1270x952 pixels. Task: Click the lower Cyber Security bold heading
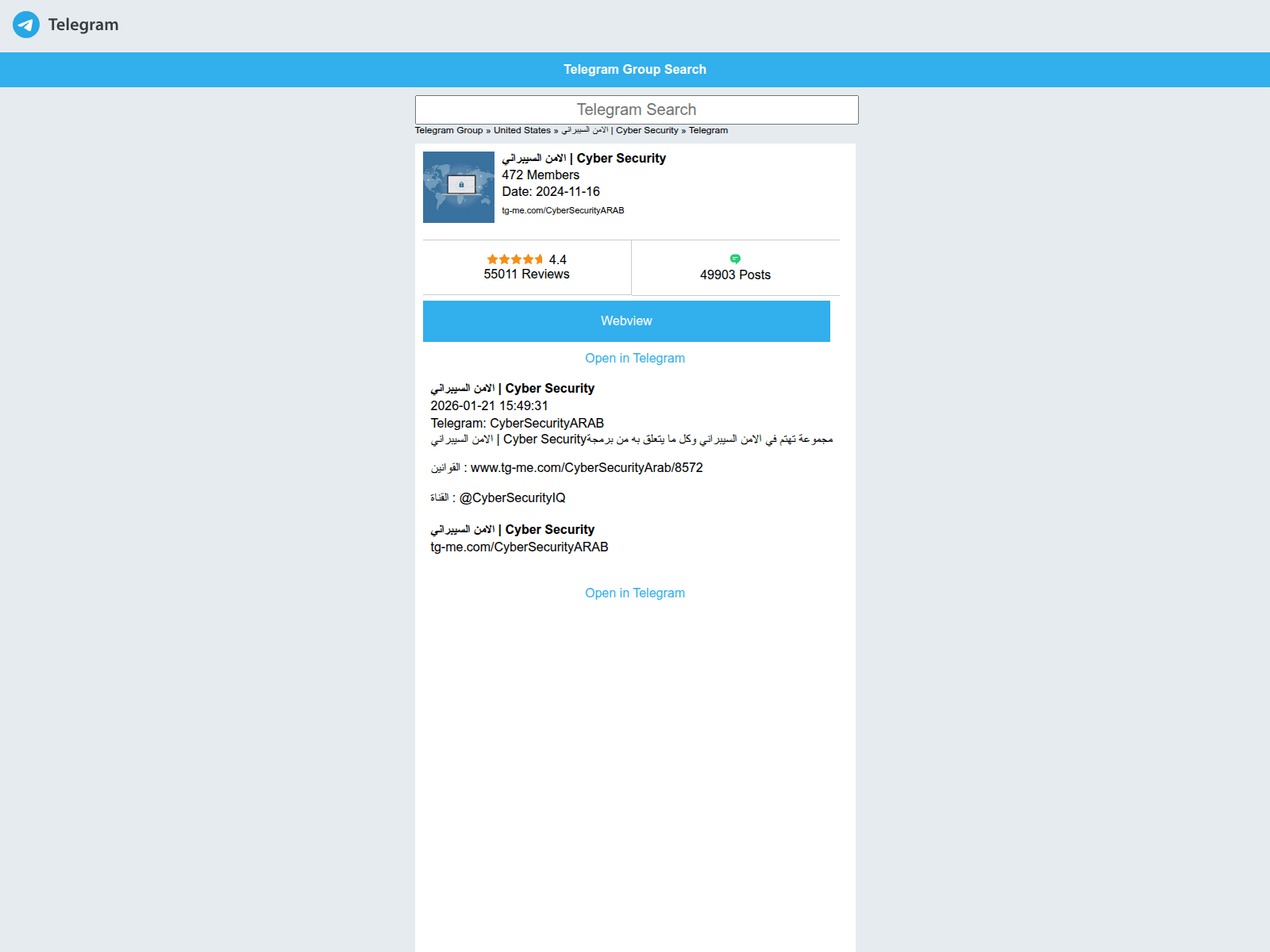pyautogui.click(x=513, y=529)
